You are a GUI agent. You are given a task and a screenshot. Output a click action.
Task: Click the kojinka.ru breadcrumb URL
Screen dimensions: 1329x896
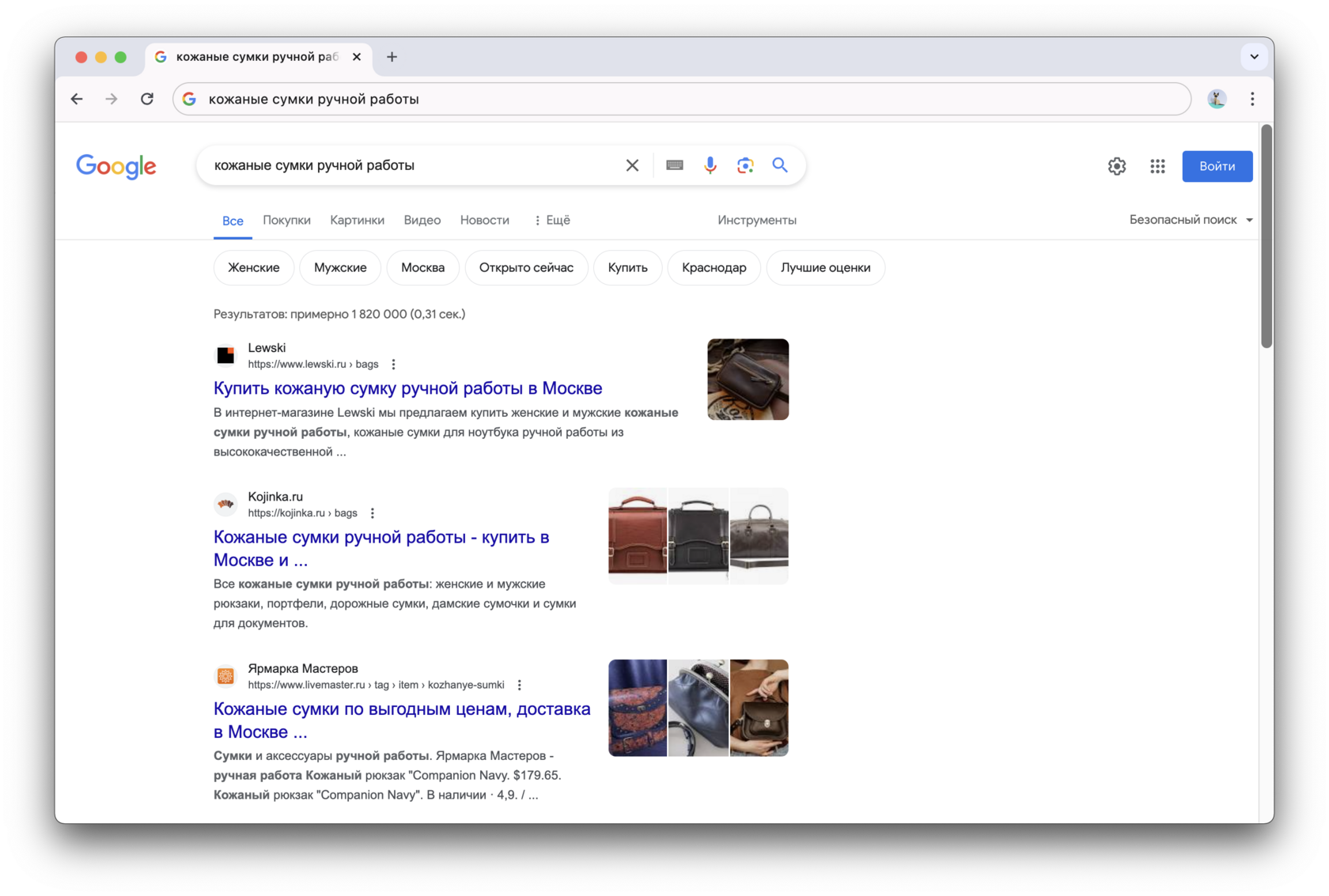[x=302, y=513]
